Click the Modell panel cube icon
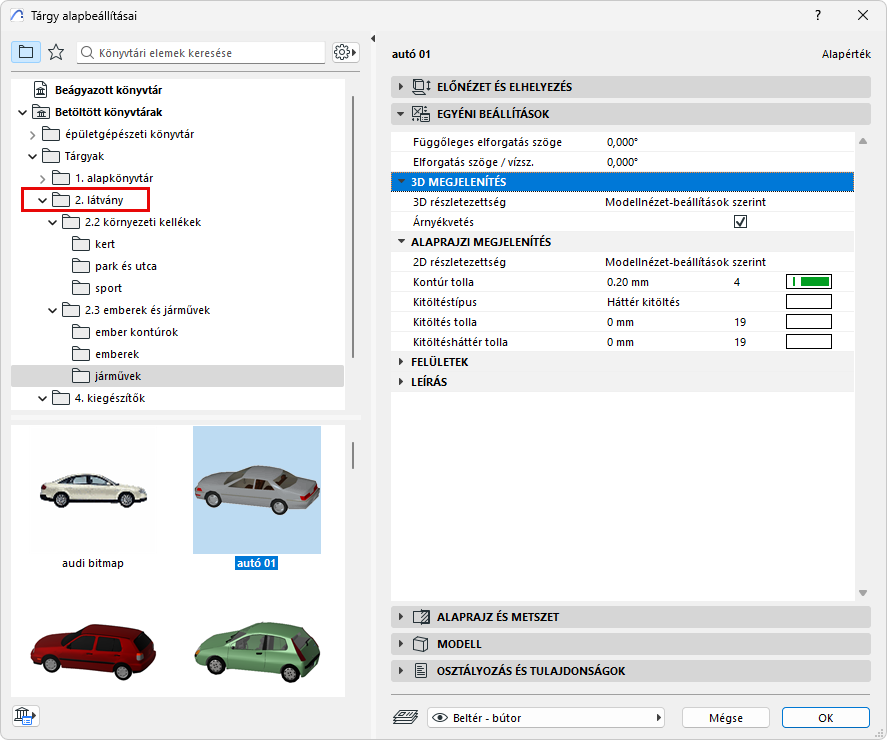The height and width of the screenshot is (740, 887). [x=421, y=644]
